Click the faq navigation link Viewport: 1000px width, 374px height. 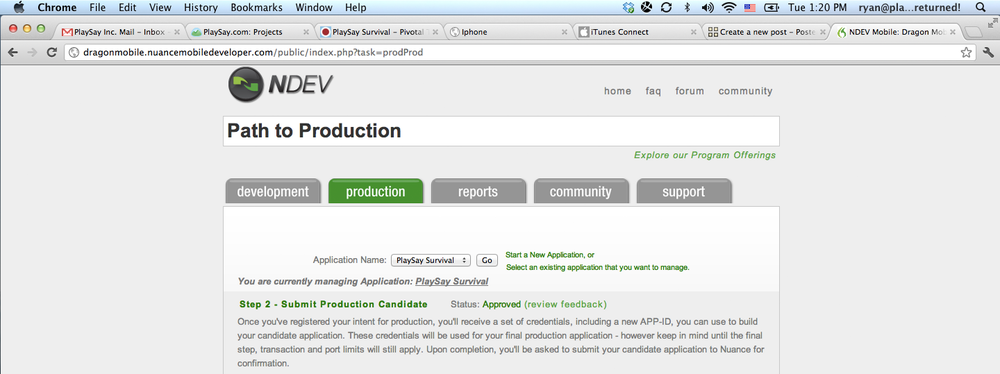tap(653, 91)
